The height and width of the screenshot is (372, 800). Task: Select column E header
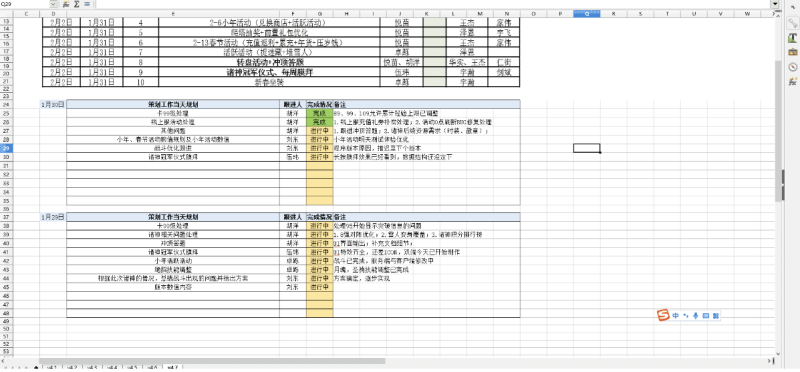pos(173,14)
